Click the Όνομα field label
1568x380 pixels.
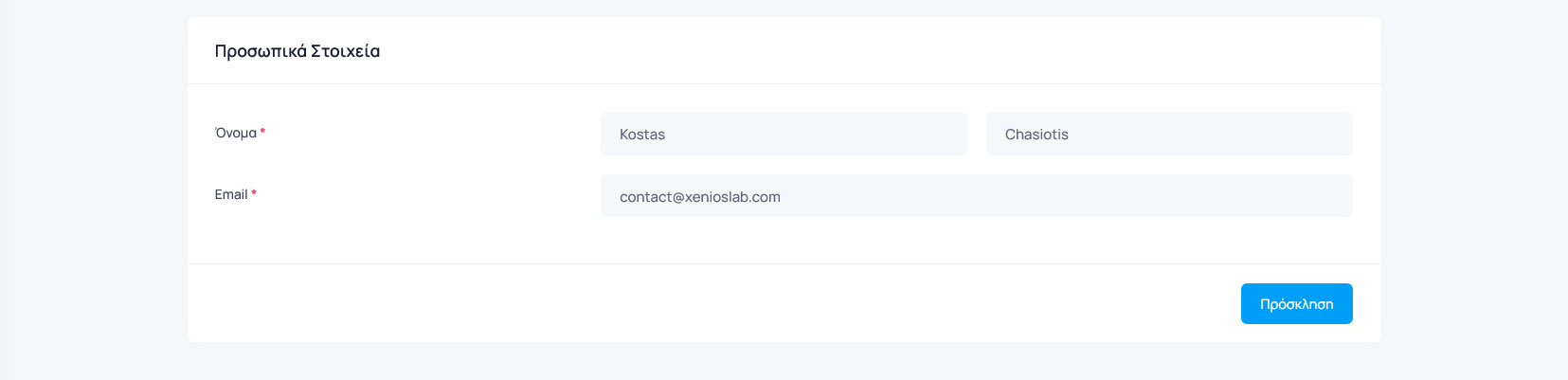click(x=236, y=133)
